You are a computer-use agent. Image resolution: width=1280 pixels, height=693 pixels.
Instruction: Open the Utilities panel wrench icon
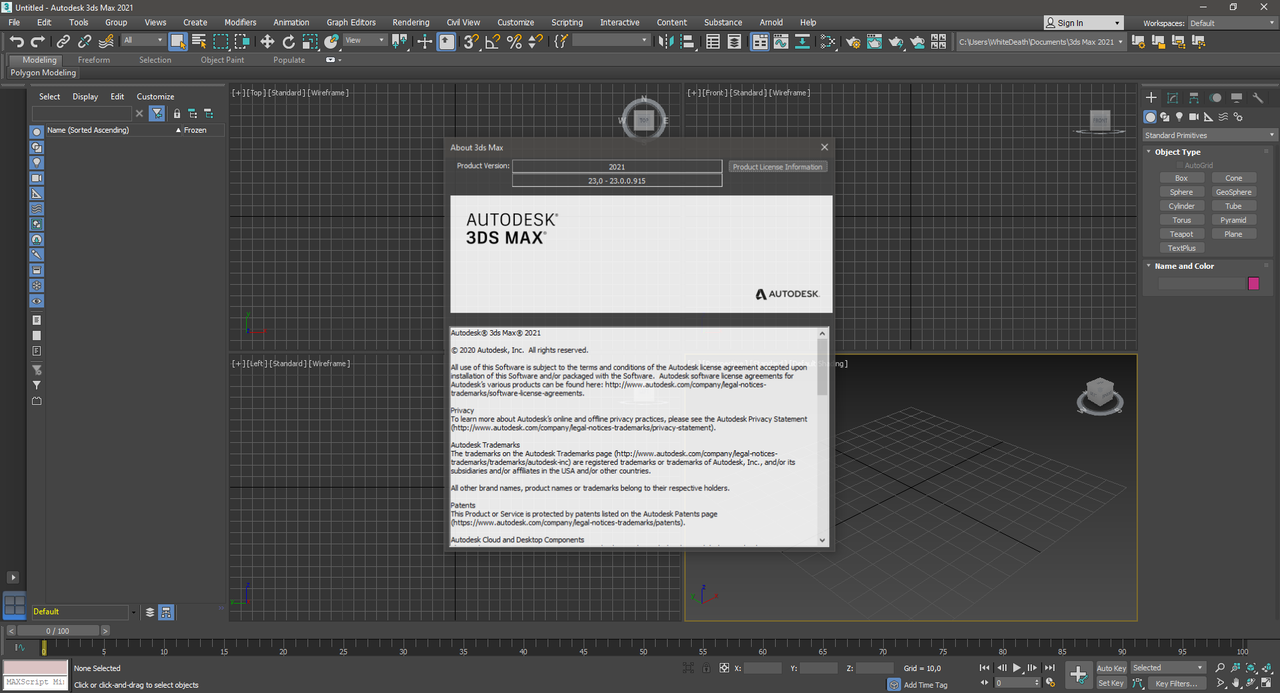1258,98
